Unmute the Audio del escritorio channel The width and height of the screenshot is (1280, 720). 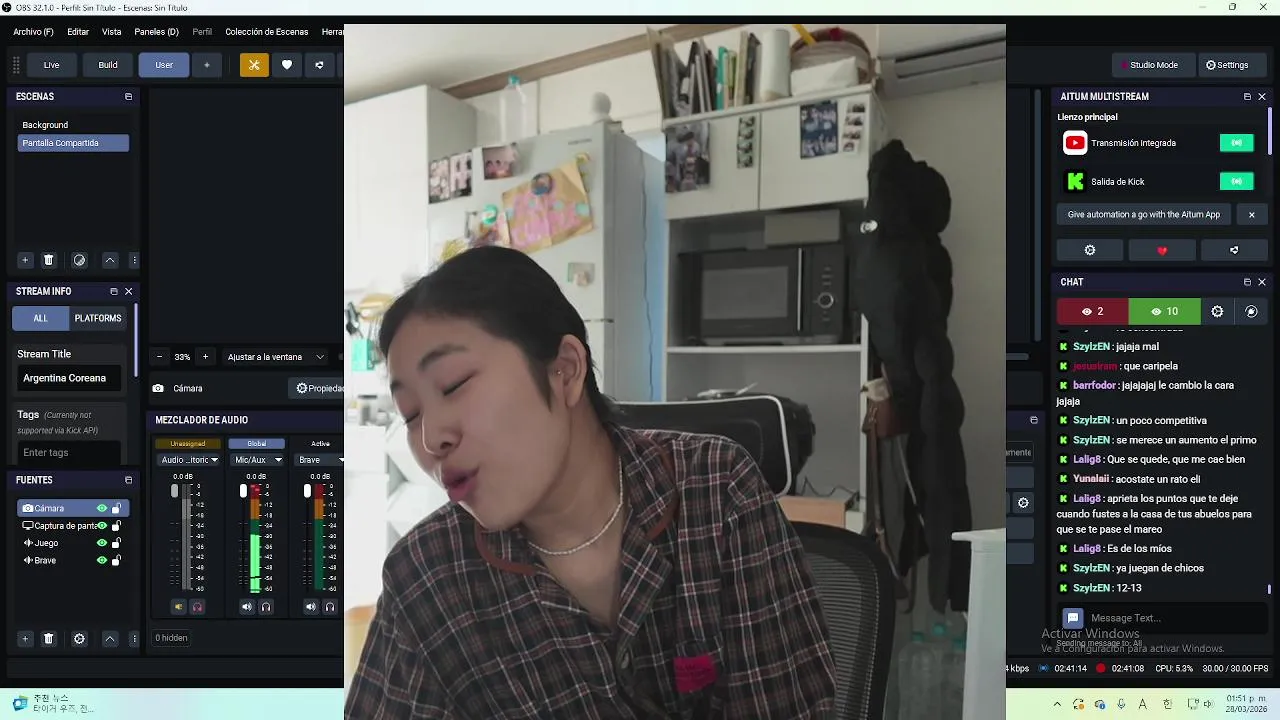179,607
